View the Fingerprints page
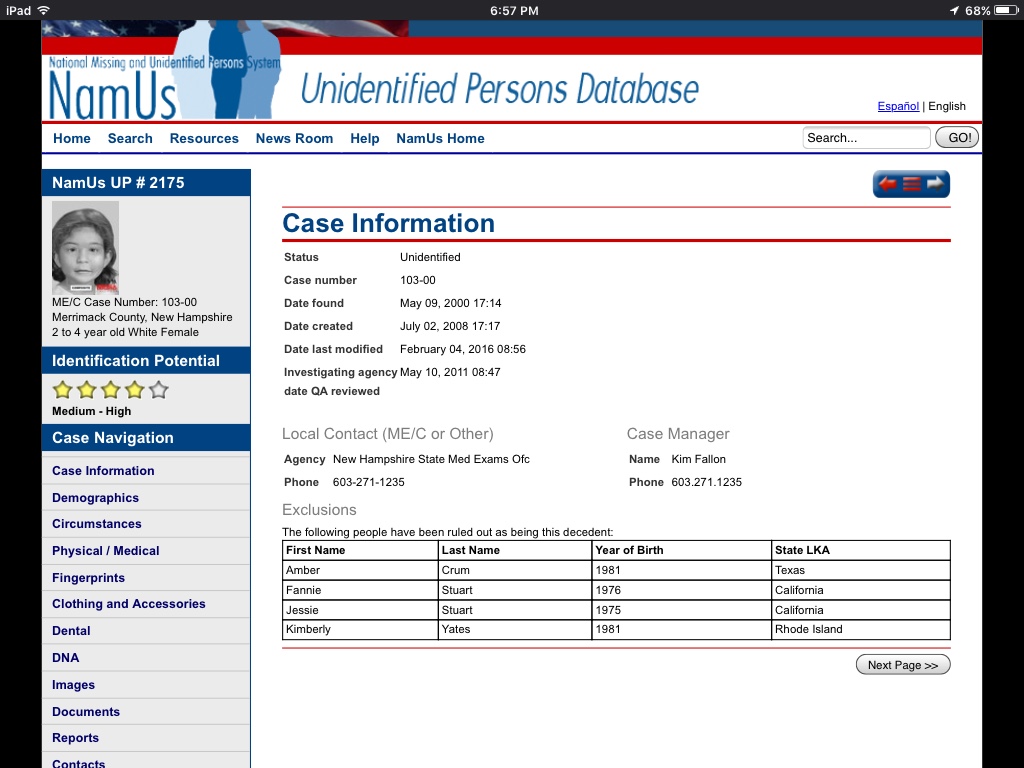1024x768 pixels. tap(88, 578)
